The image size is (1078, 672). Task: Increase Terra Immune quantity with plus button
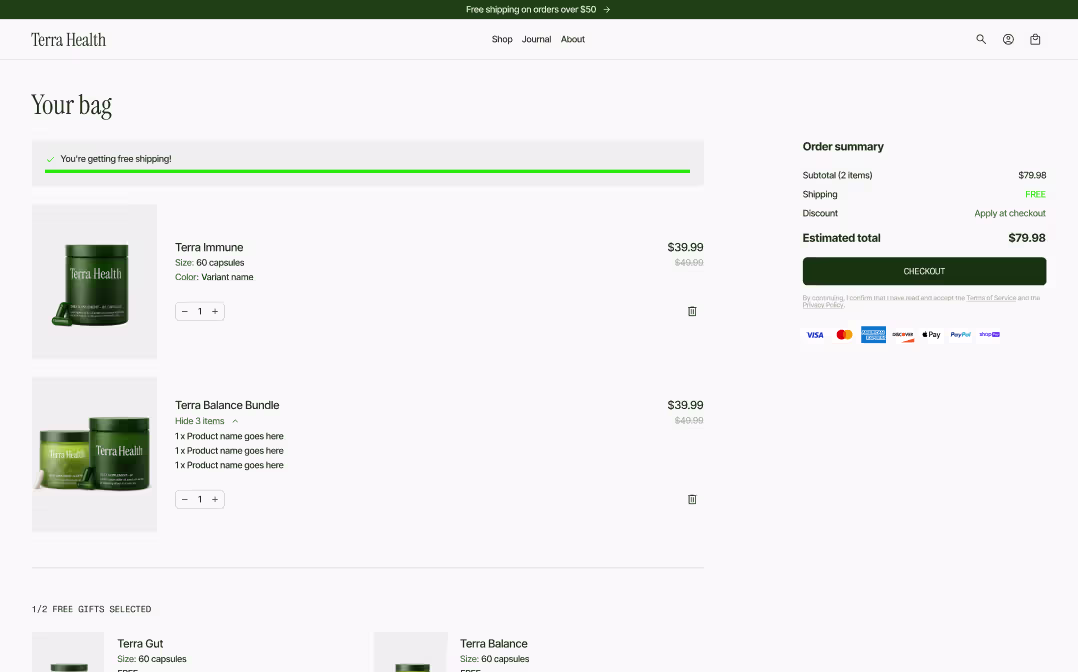(x=215, y=311)
